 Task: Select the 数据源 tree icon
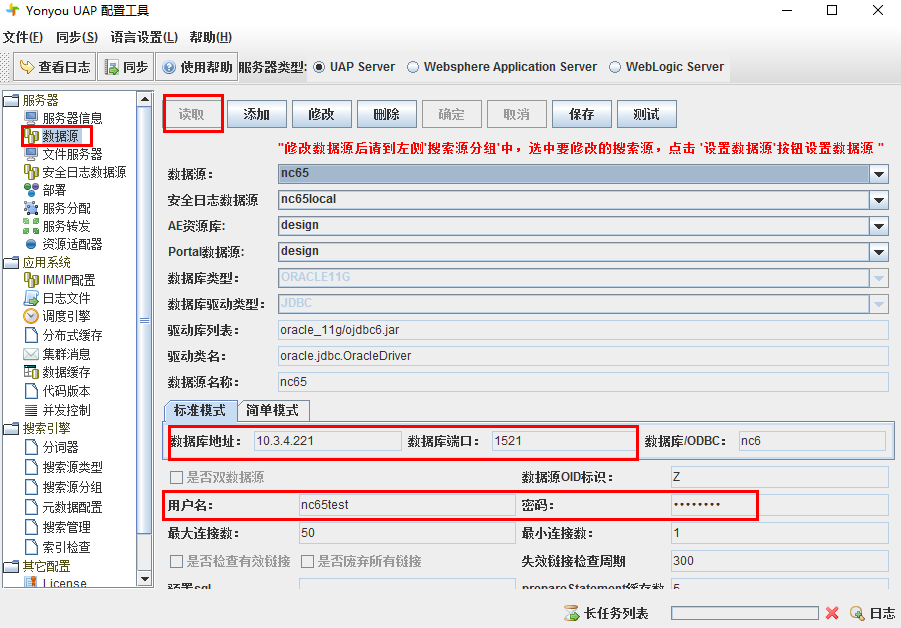(x=31, y=136)
